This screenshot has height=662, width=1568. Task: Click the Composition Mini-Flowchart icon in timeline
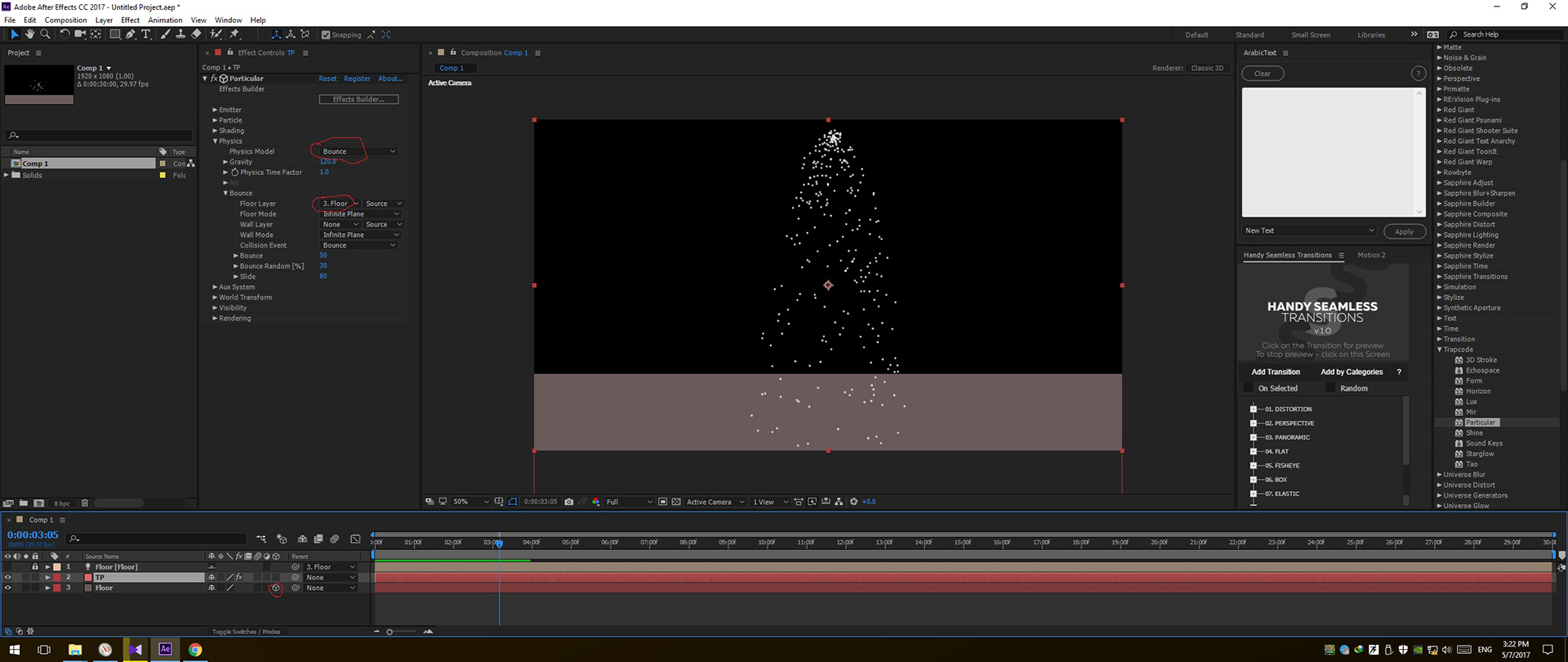261,539
